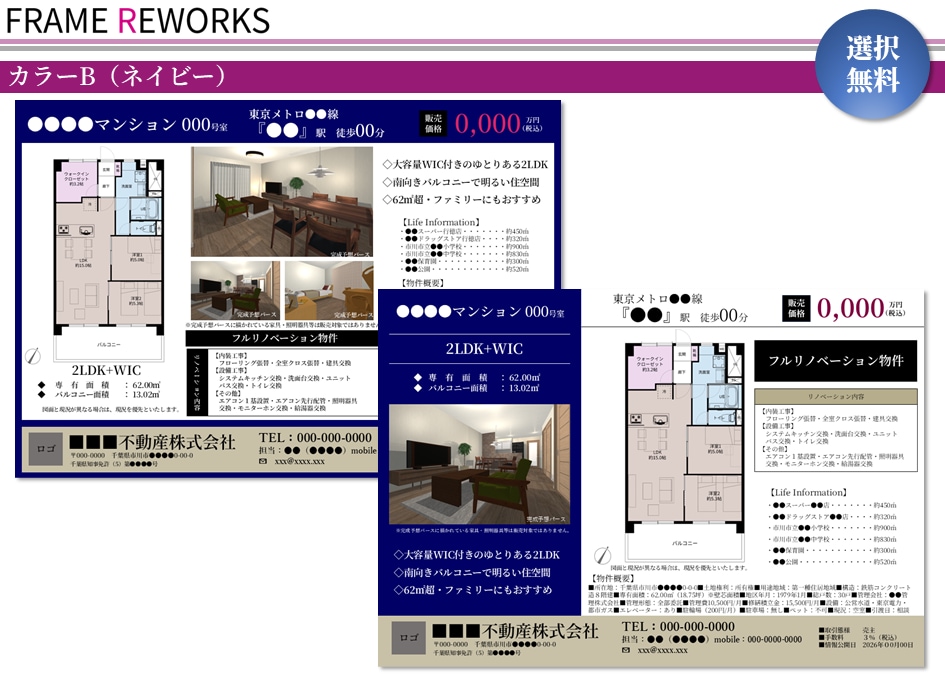
Task: Click the red 0,000 price on the front flyer
Action: [x=850, y=308]
